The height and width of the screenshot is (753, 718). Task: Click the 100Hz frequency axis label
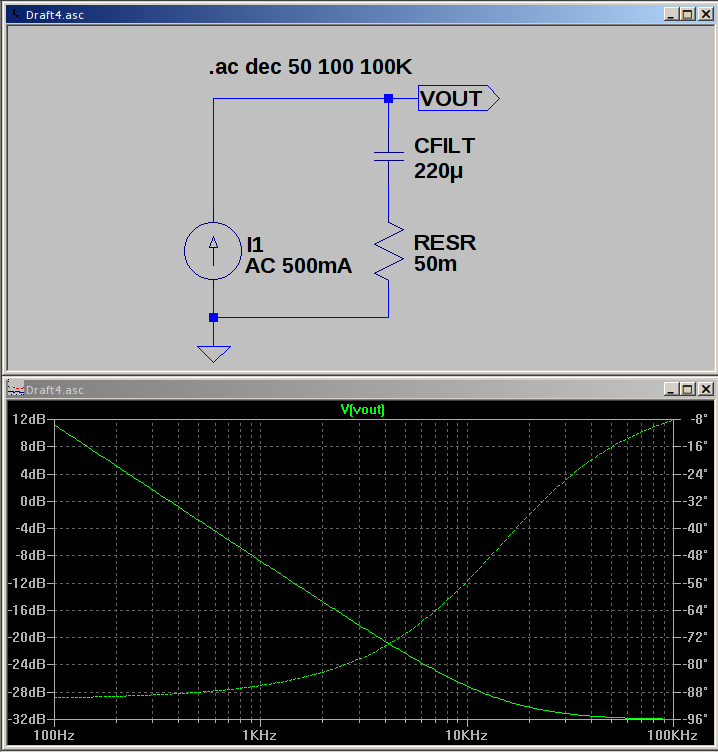click(x=54, y=735)
